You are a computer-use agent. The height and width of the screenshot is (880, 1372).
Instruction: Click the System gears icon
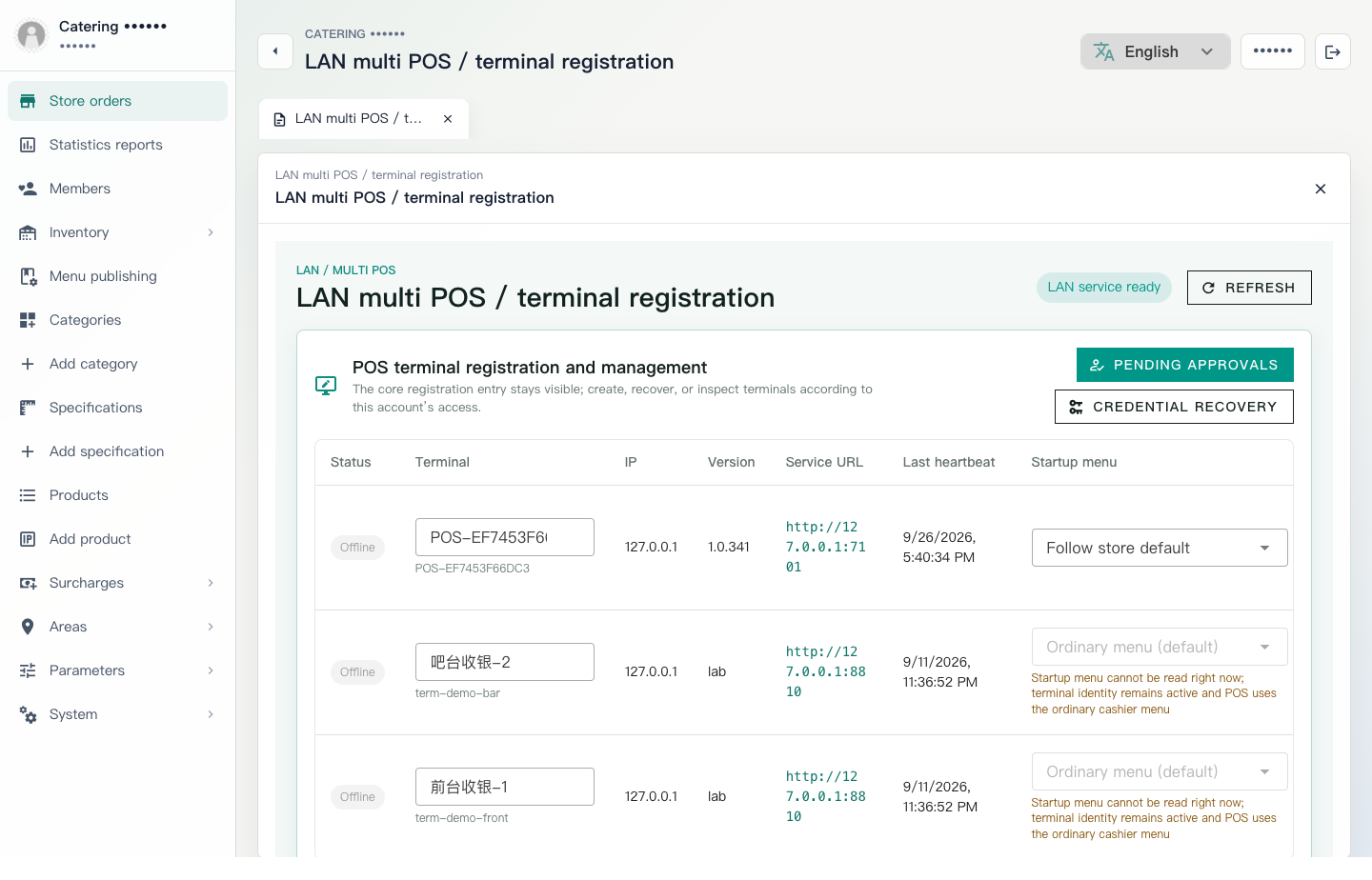(28, 714)
